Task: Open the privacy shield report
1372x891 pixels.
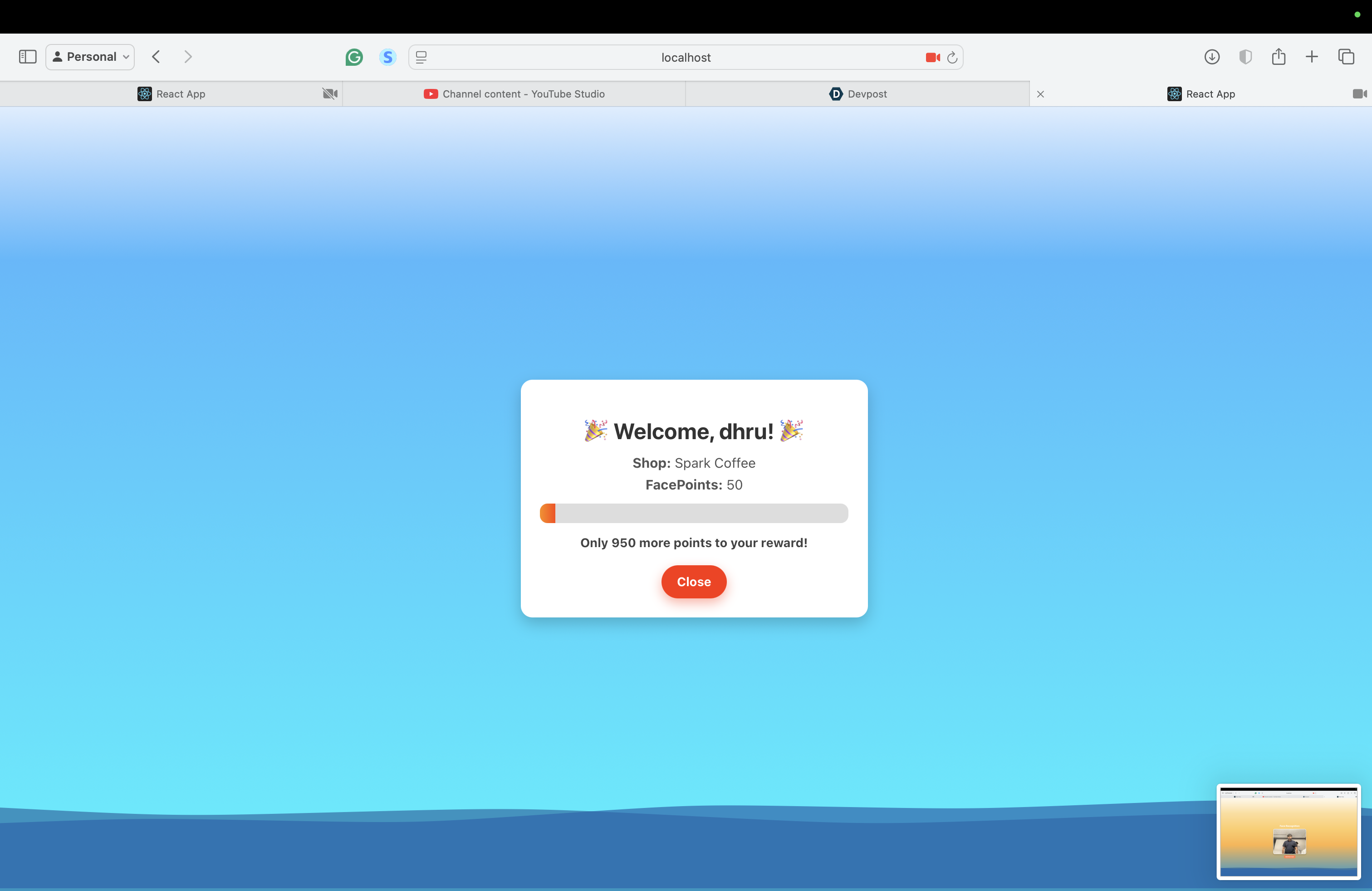Action: click(1245, 56)
